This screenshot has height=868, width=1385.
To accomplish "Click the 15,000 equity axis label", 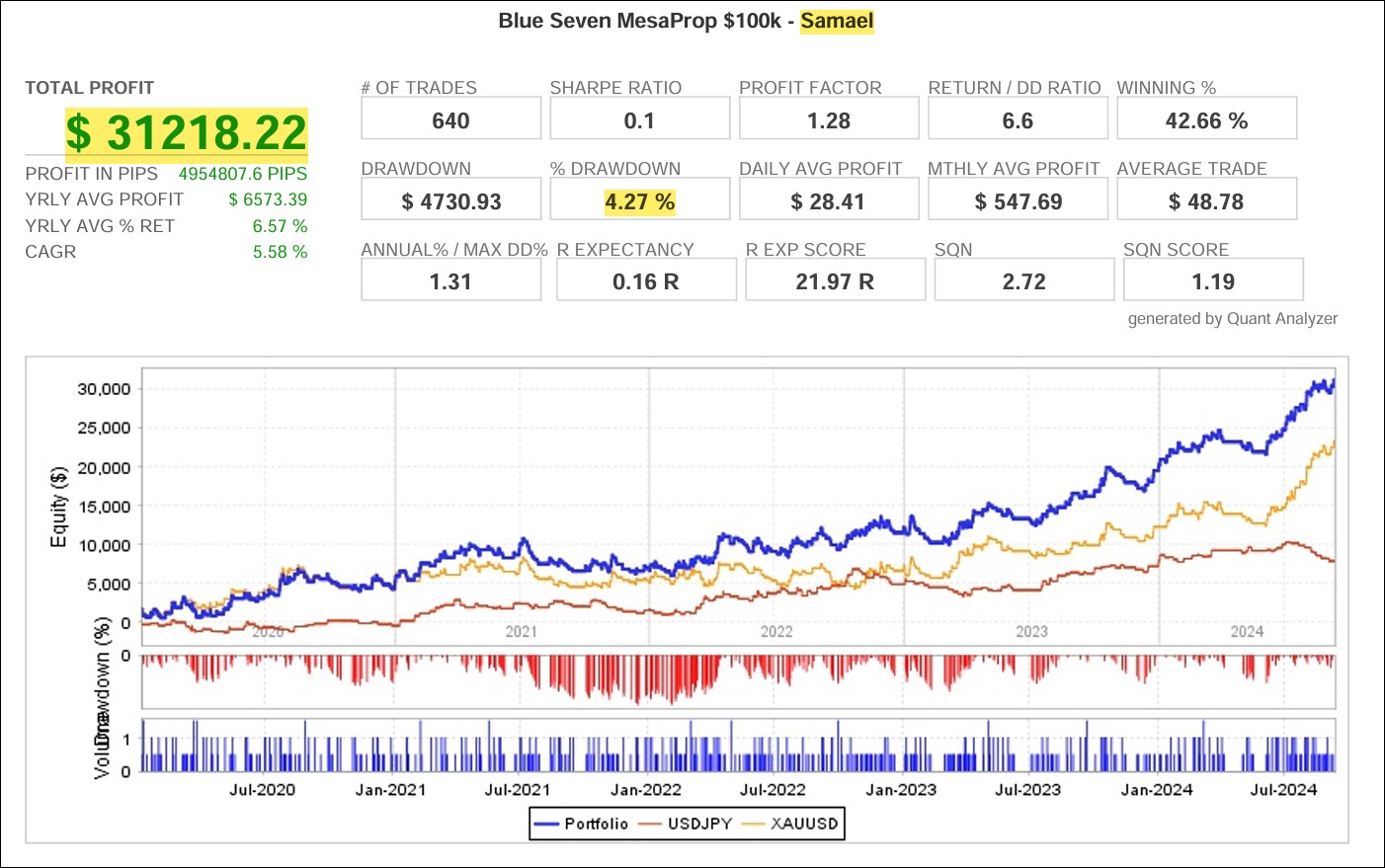I will tap(104, 507).
